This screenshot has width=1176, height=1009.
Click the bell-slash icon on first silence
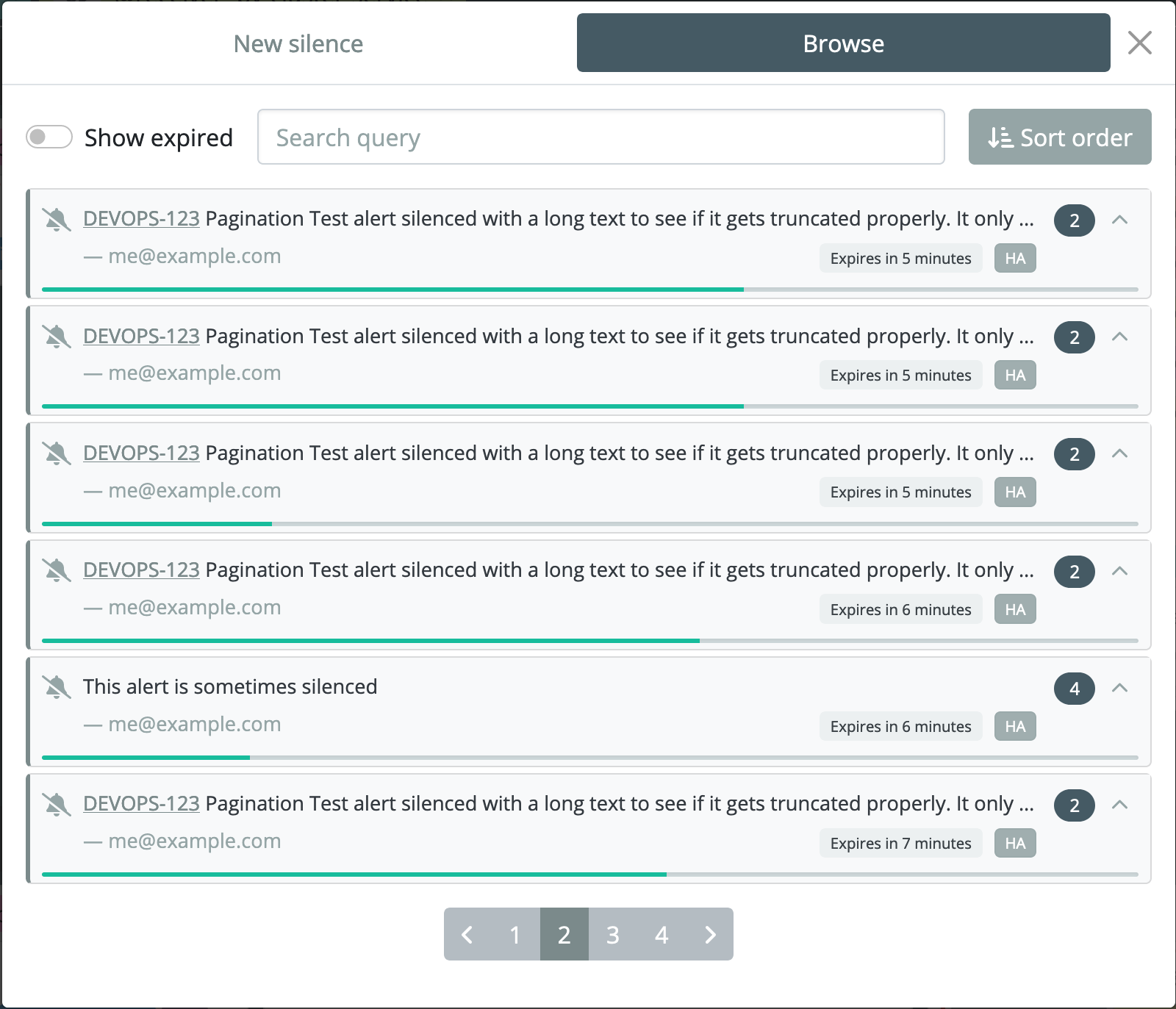[57, 219]
